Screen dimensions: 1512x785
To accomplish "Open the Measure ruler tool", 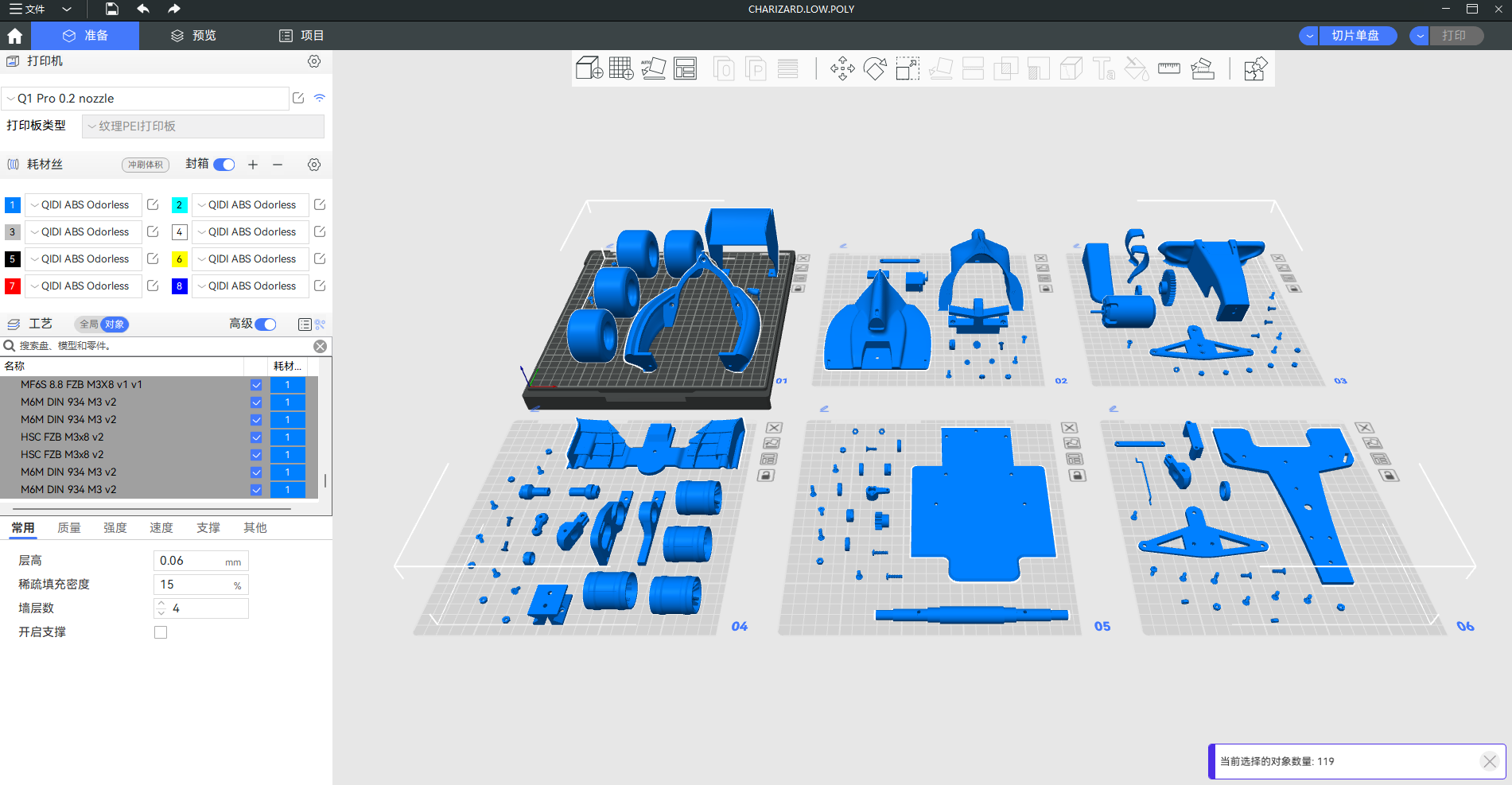I will pyautogui.click(x=1168, y=68).
